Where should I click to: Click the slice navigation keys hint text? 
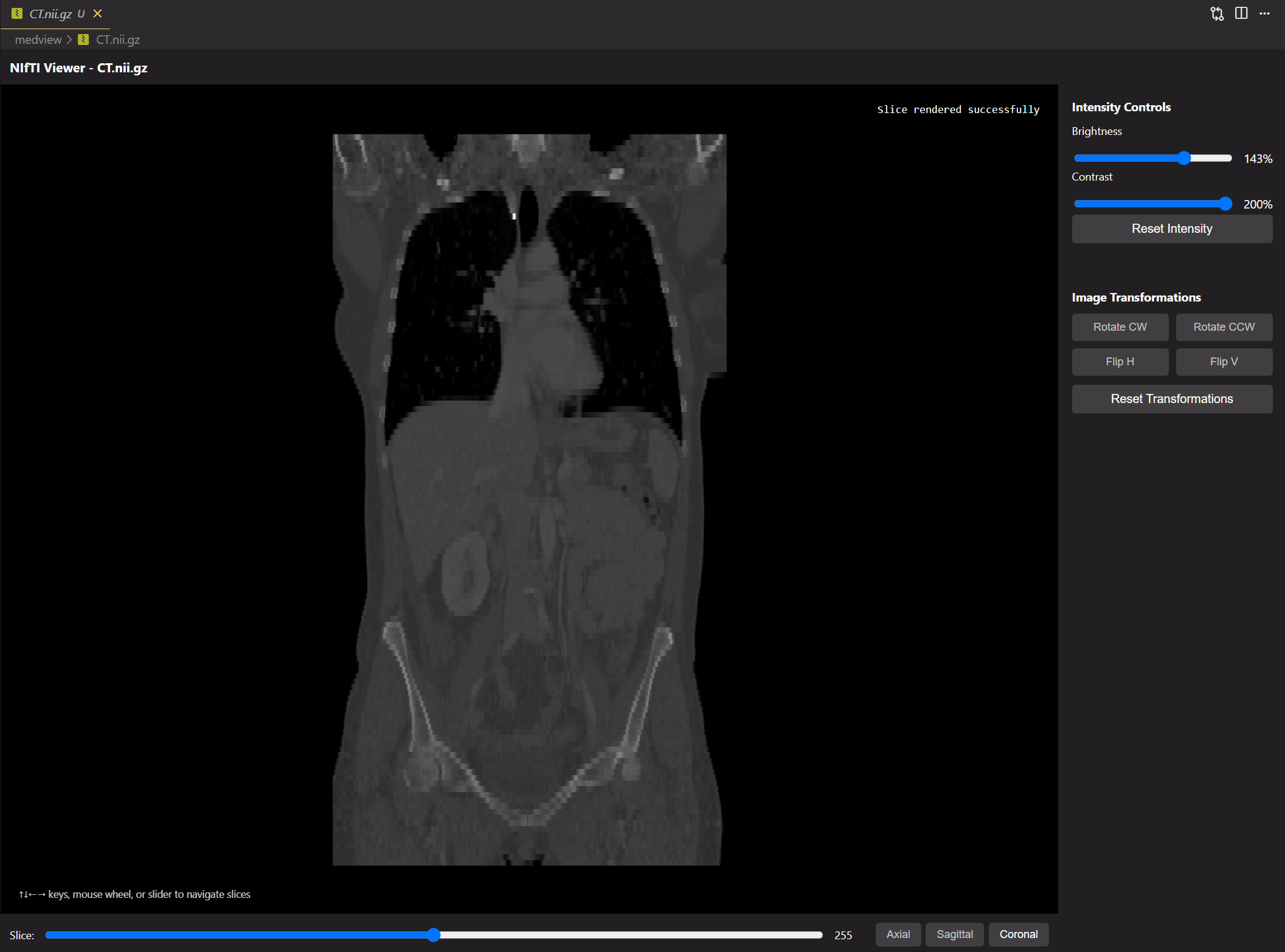coord(134,894)
